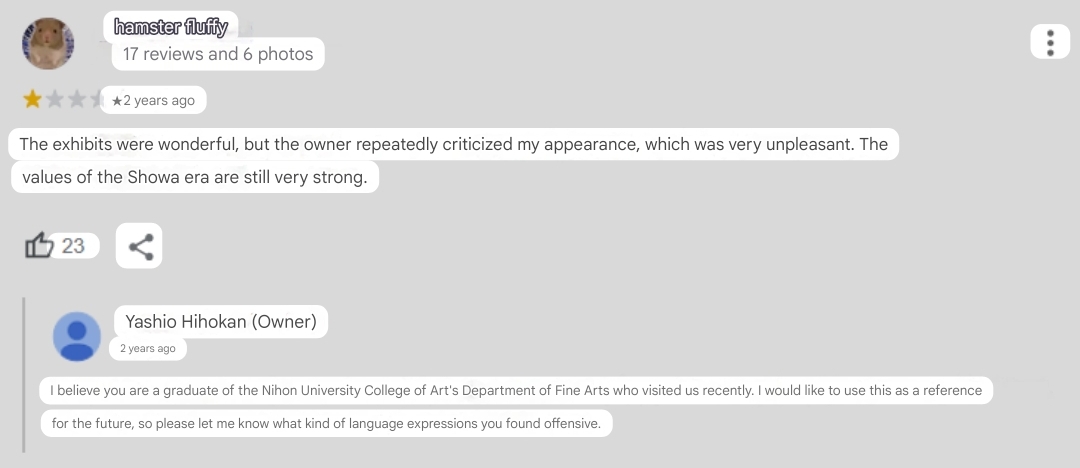Open the three-dot review options menu
The height and width of the screenshot is (468, 1080).
1050,42
